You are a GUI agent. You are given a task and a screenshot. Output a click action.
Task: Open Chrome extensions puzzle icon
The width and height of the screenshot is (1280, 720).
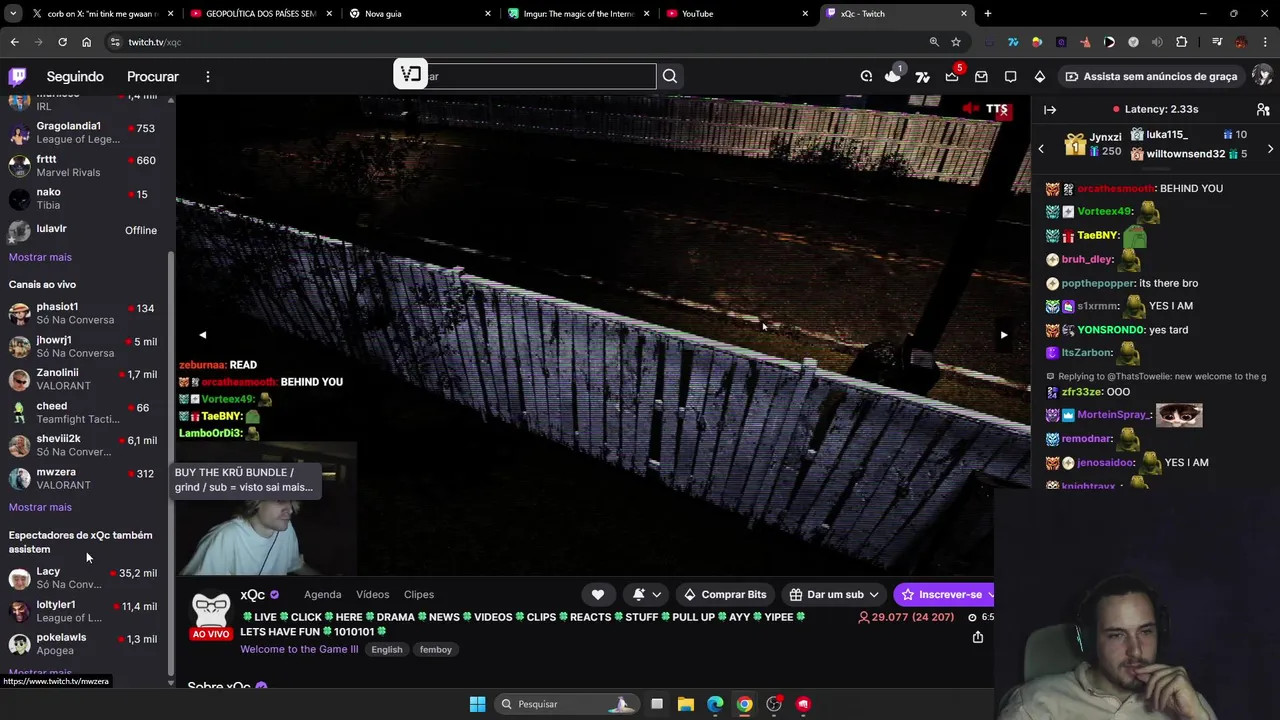pos(1182,42)
